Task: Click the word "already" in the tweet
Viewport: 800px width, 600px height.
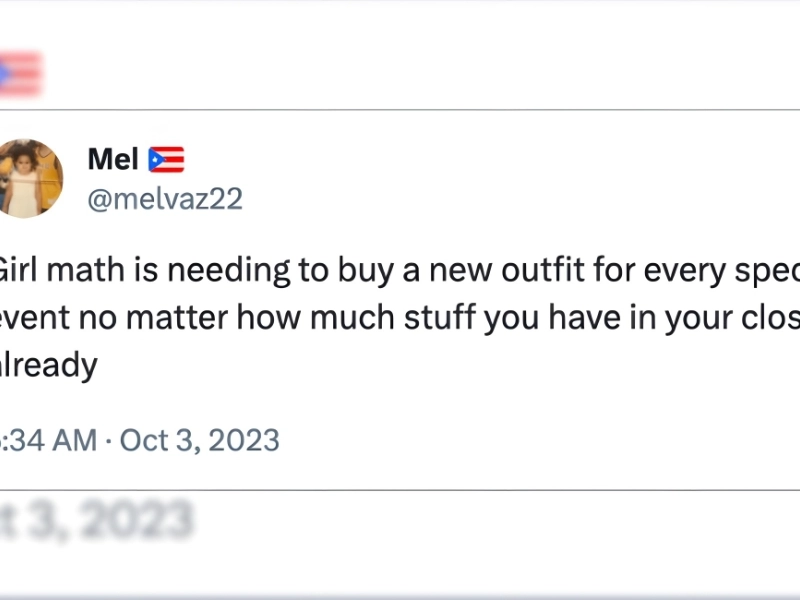Action: 48,365
